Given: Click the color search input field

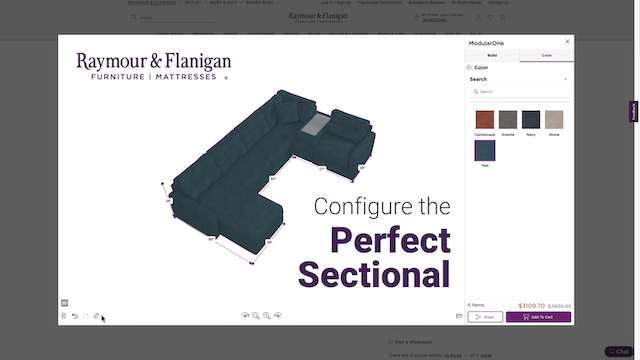Looking at the screenshot, I should 520,92.
